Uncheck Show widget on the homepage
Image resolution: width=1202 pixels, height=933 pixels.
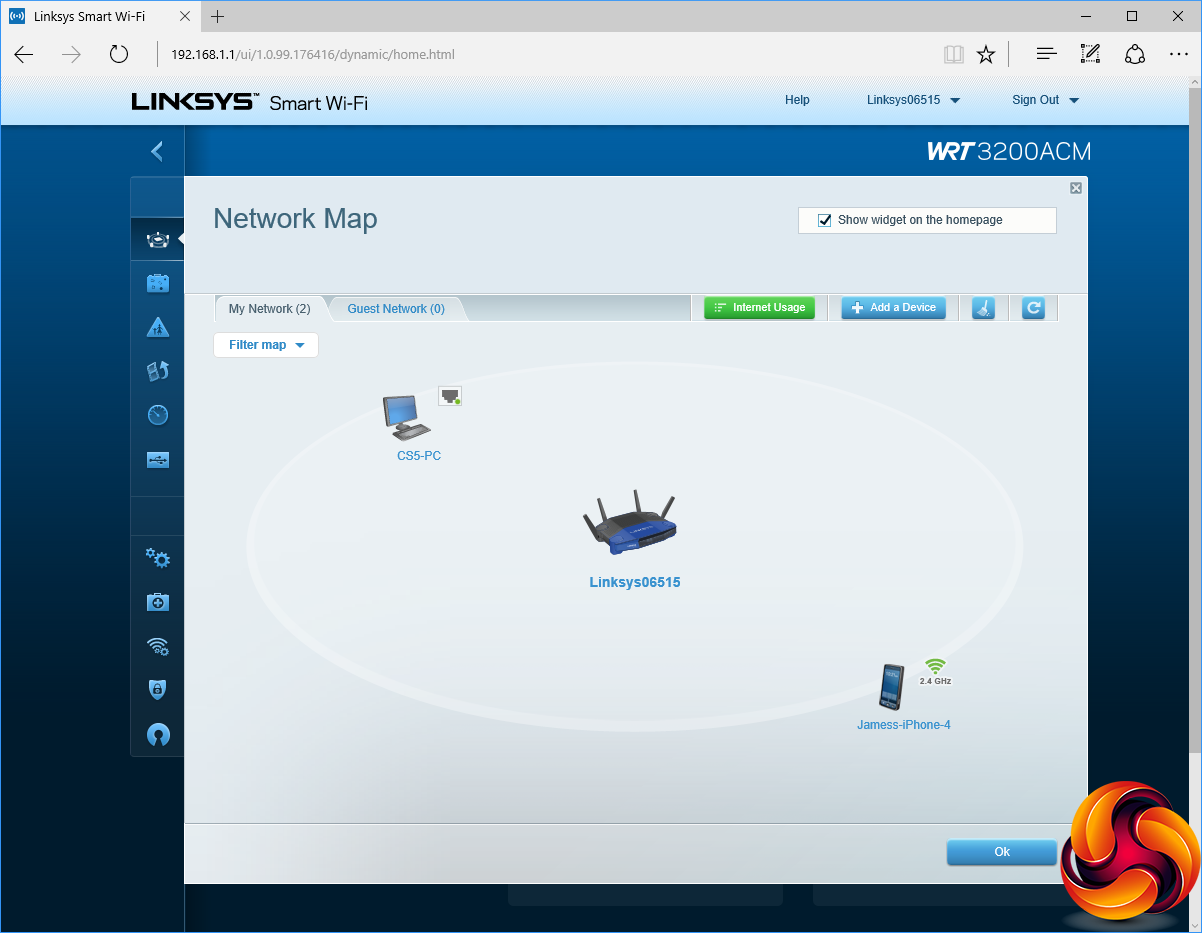click(x=825, y=220)
